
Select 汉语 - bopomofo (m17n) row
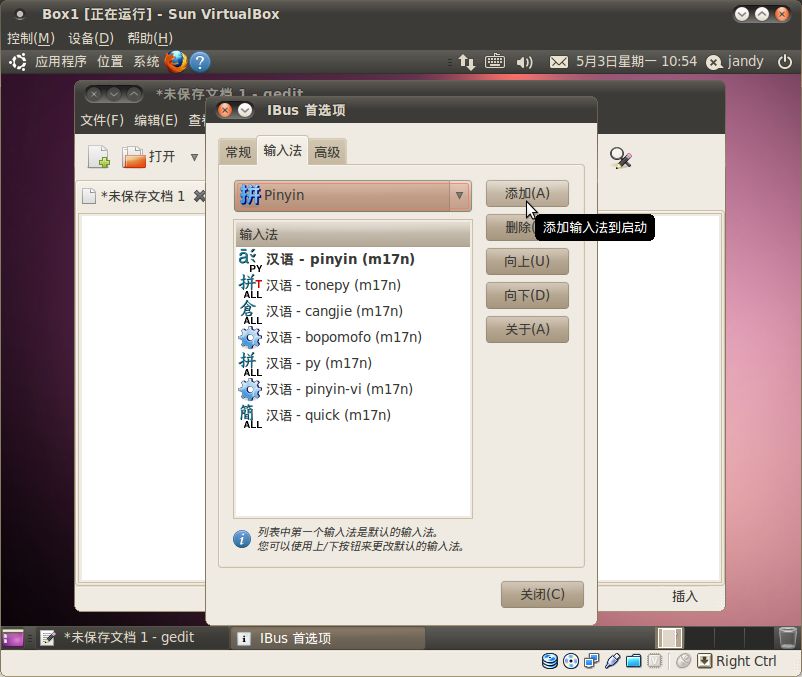coord(353,337)
